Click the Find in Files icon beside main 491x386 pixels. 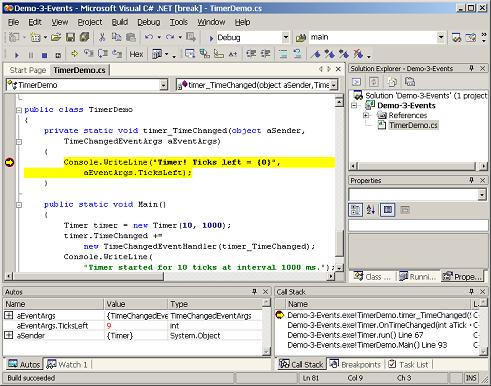tap(301, 38)
